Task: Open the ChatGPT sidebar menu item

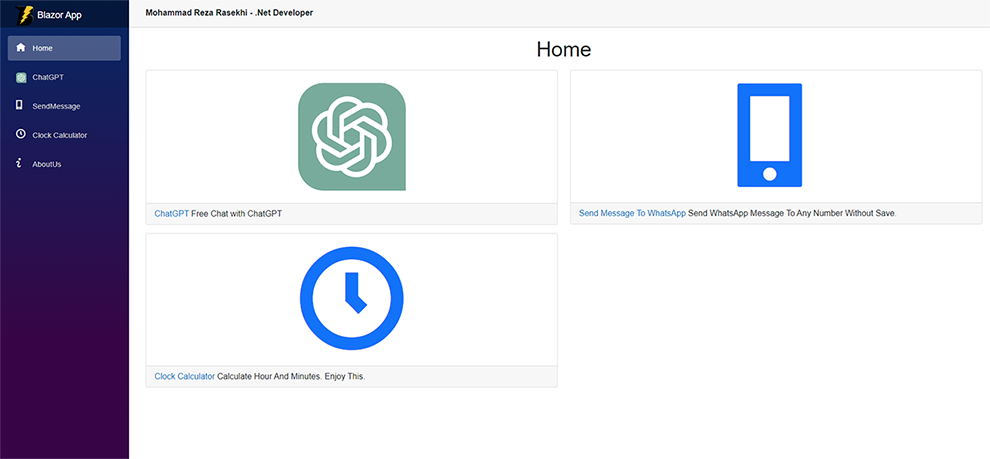Action: (x=64, y=77)
